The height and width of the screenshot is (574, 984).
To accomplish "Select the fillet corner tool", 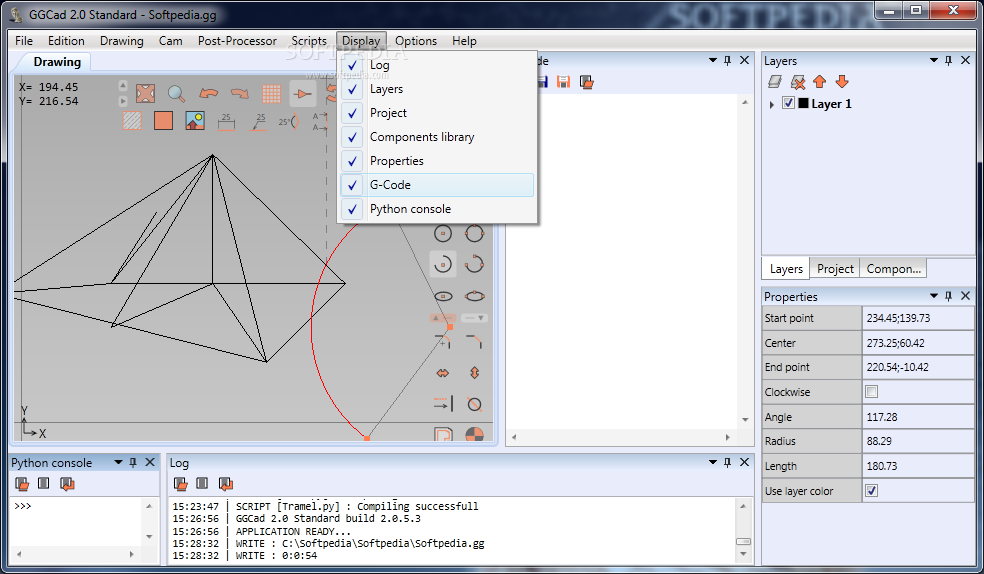I will (443, 342).
